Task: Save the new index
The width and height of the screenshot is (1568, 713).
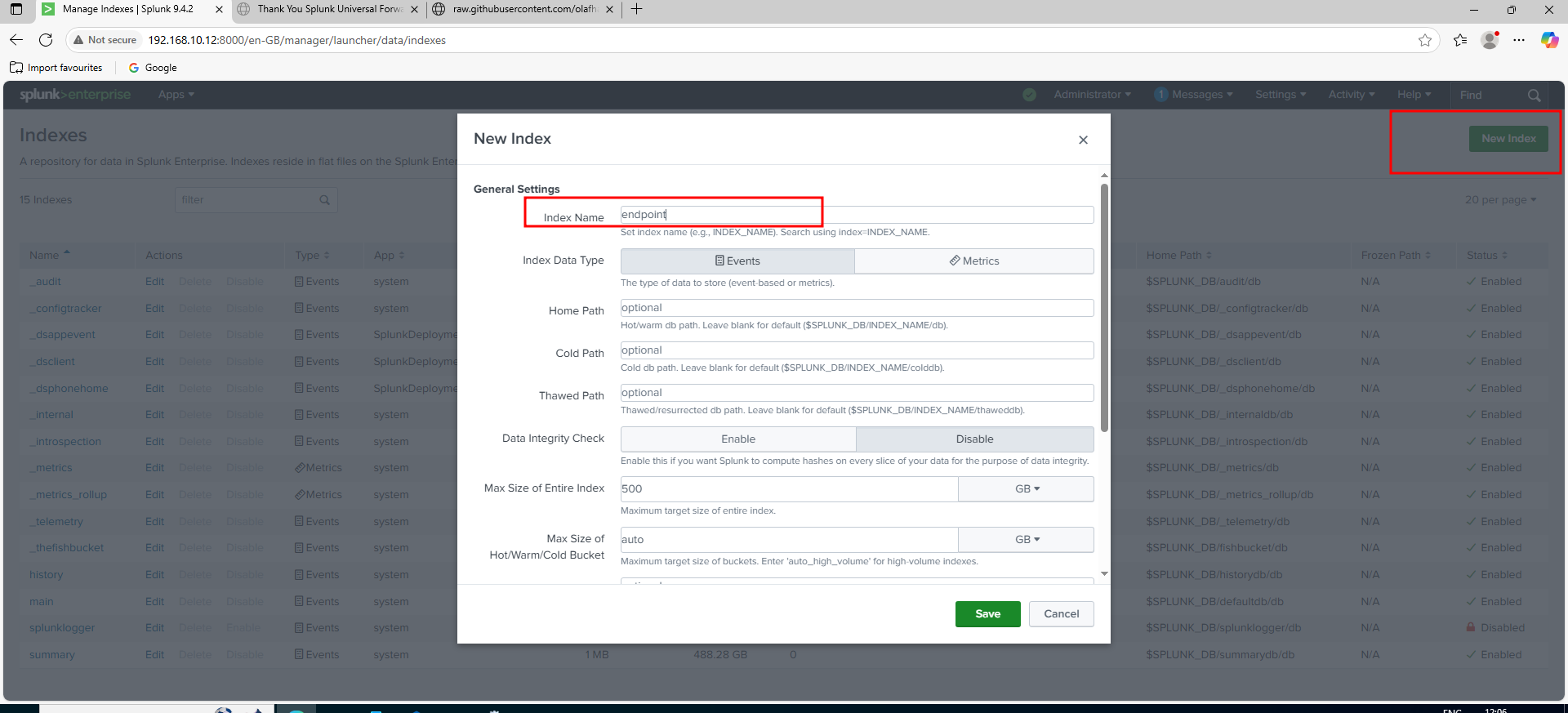Action: pyautogui.click(x=987, y=614)
